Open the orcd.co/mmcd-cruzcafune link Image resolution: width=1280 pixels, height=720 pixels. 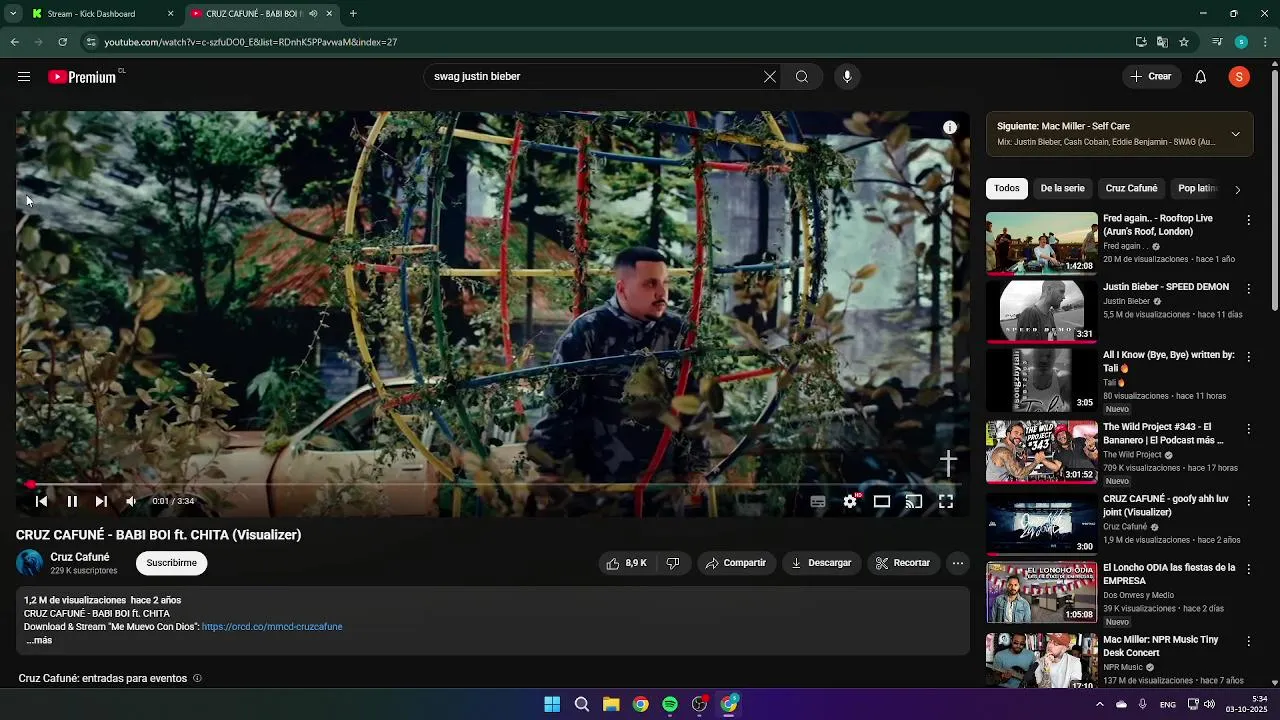[272, 627]
